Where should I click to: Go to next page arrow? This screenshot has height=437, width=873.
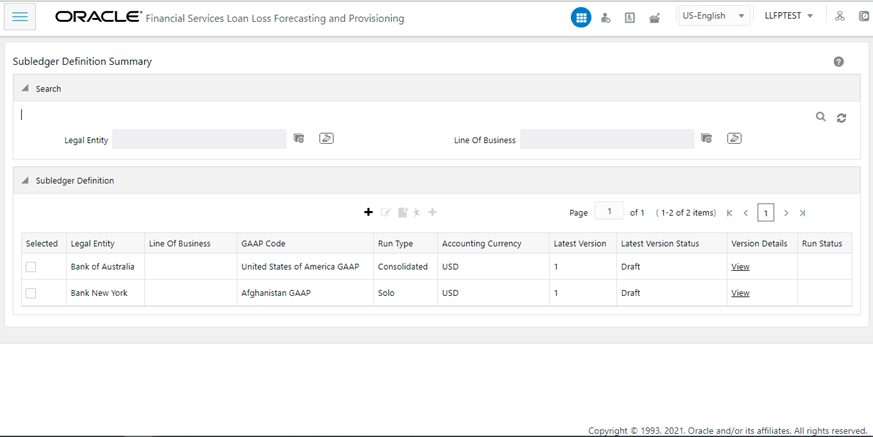coord(786,213)
